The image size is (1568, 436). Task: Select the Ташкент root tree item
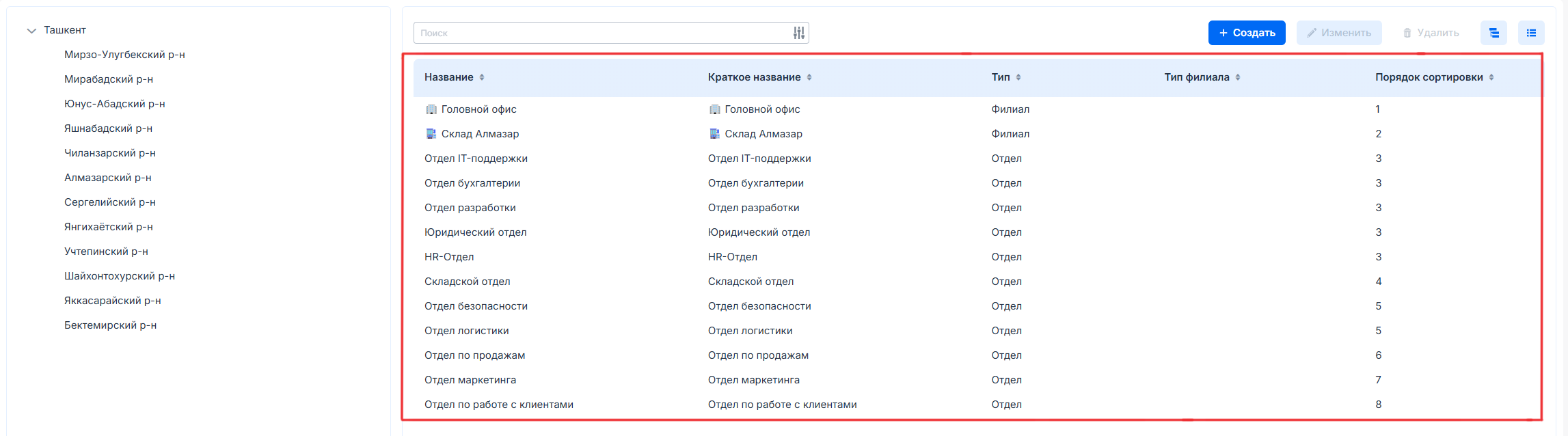tap(65, 30)
